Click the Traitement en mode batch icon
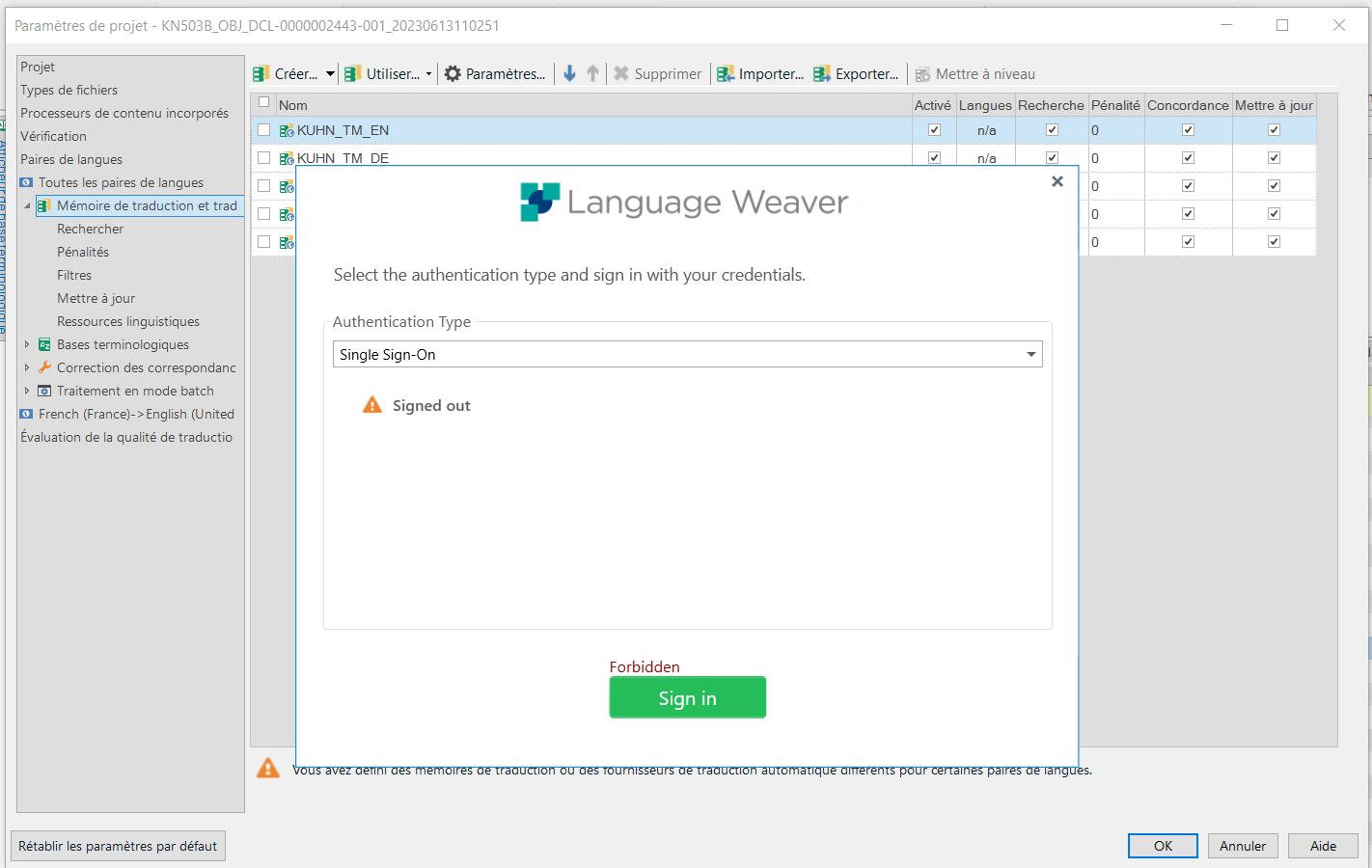1372x868 pixels. 43,391
